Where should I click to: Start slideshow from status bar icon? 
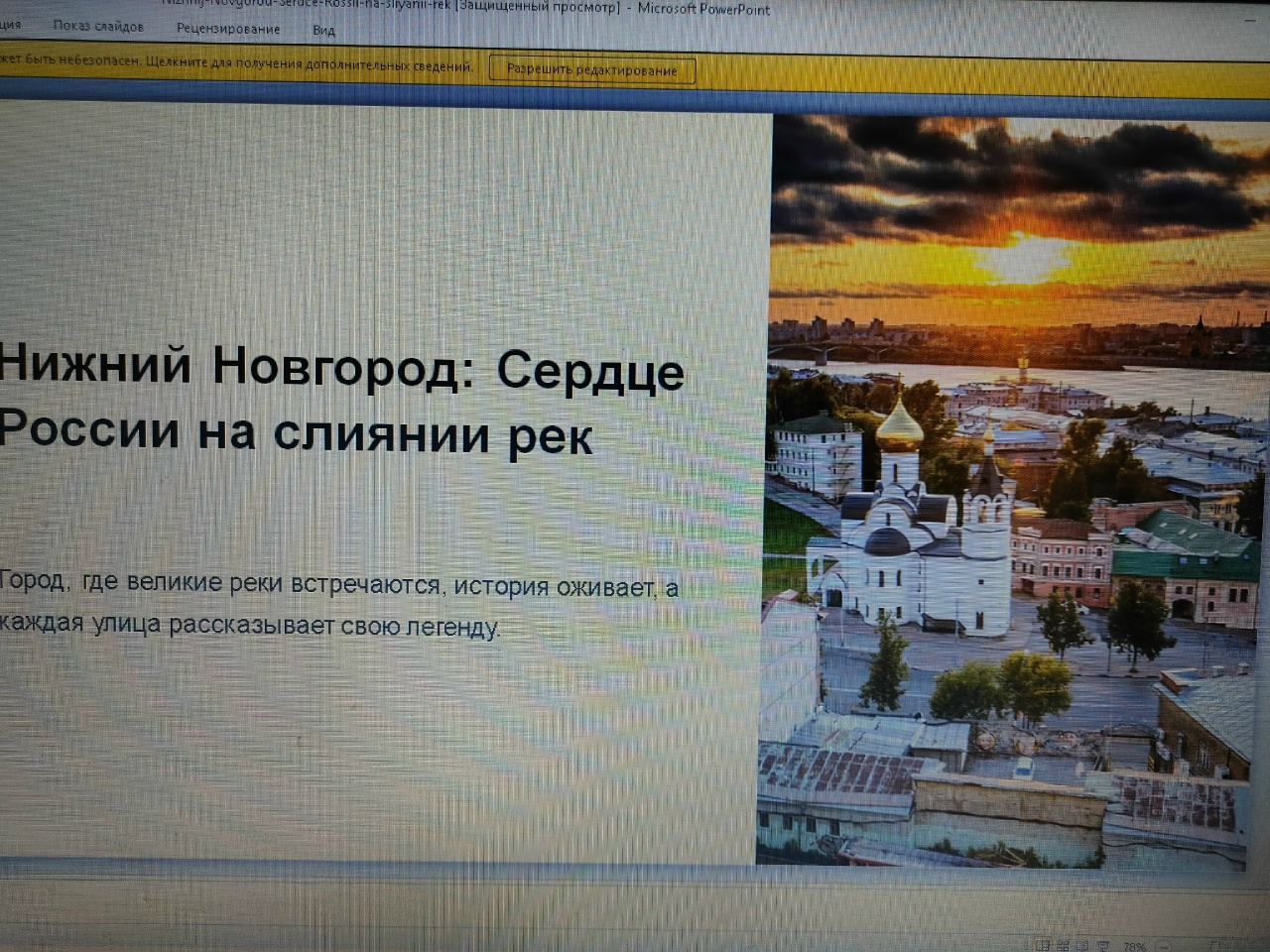(1104, 945)
